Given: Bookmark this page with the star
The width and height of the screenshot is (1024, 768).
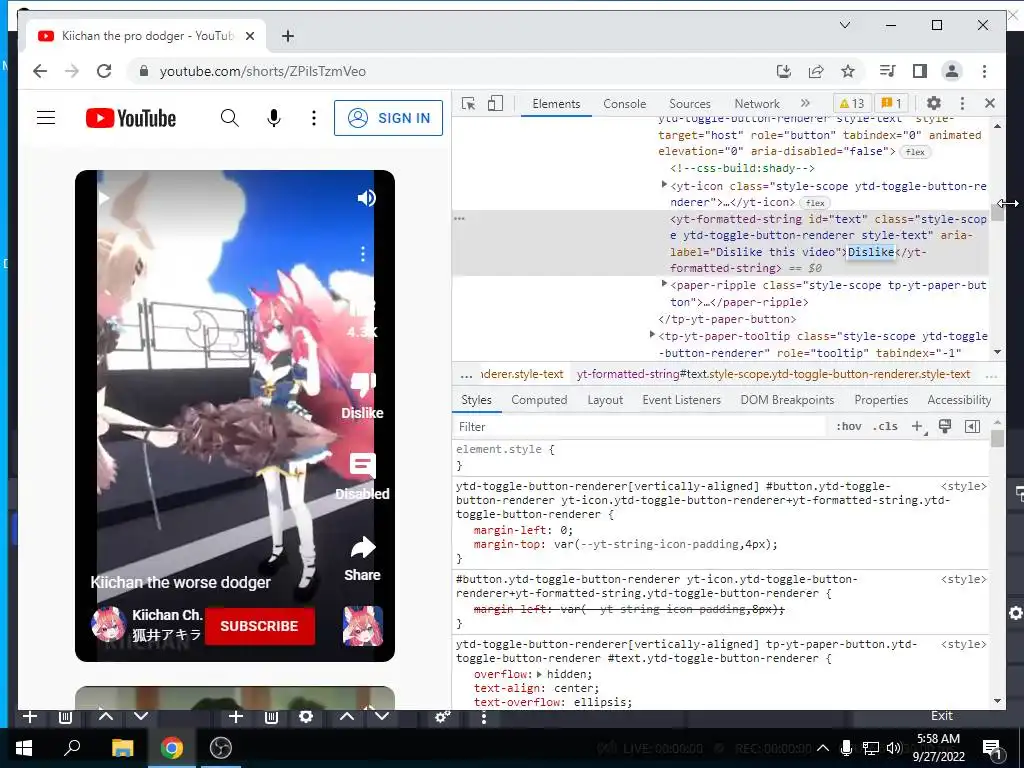Looking at the screenshot, I should pyautogui.click(x=848, y=71).
